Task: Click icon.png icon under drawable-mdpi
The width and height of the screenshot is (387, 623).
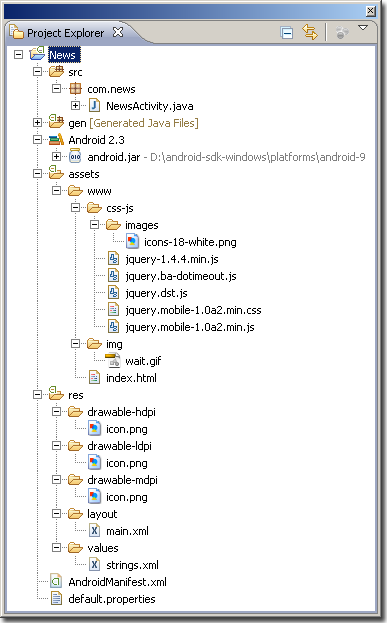Action: tap(94, 497)
